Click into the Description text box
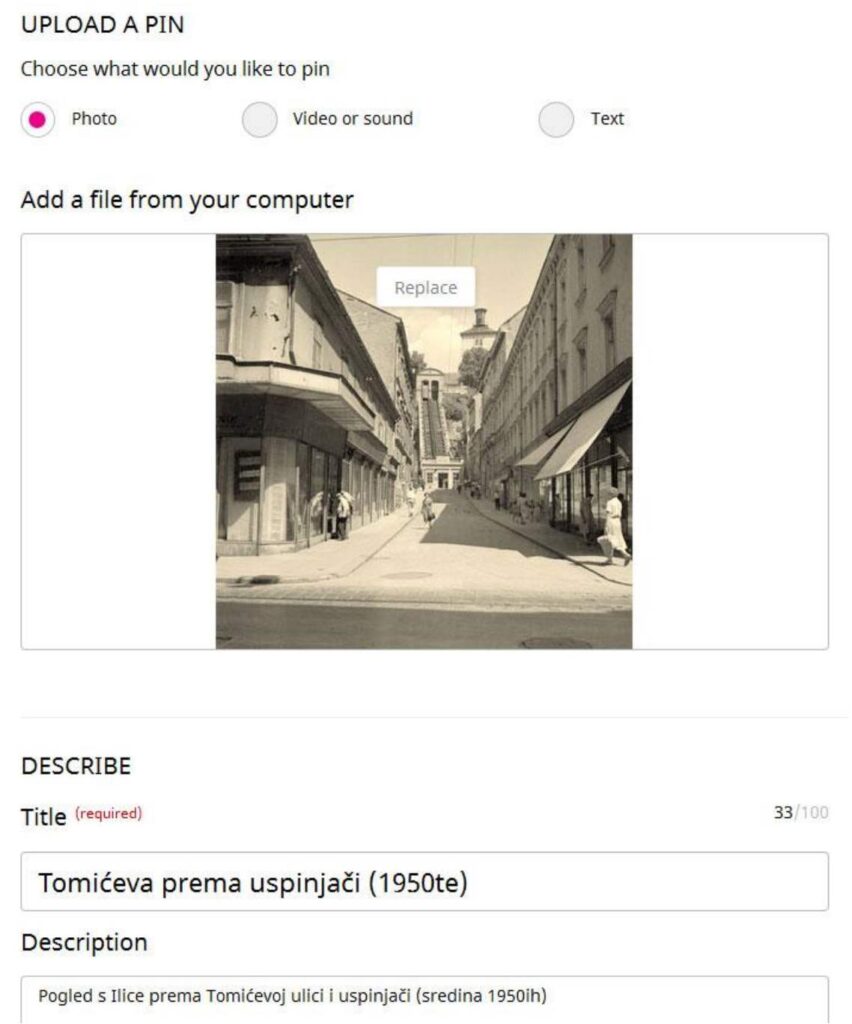 pyautogui.click(x=424, y=999)
